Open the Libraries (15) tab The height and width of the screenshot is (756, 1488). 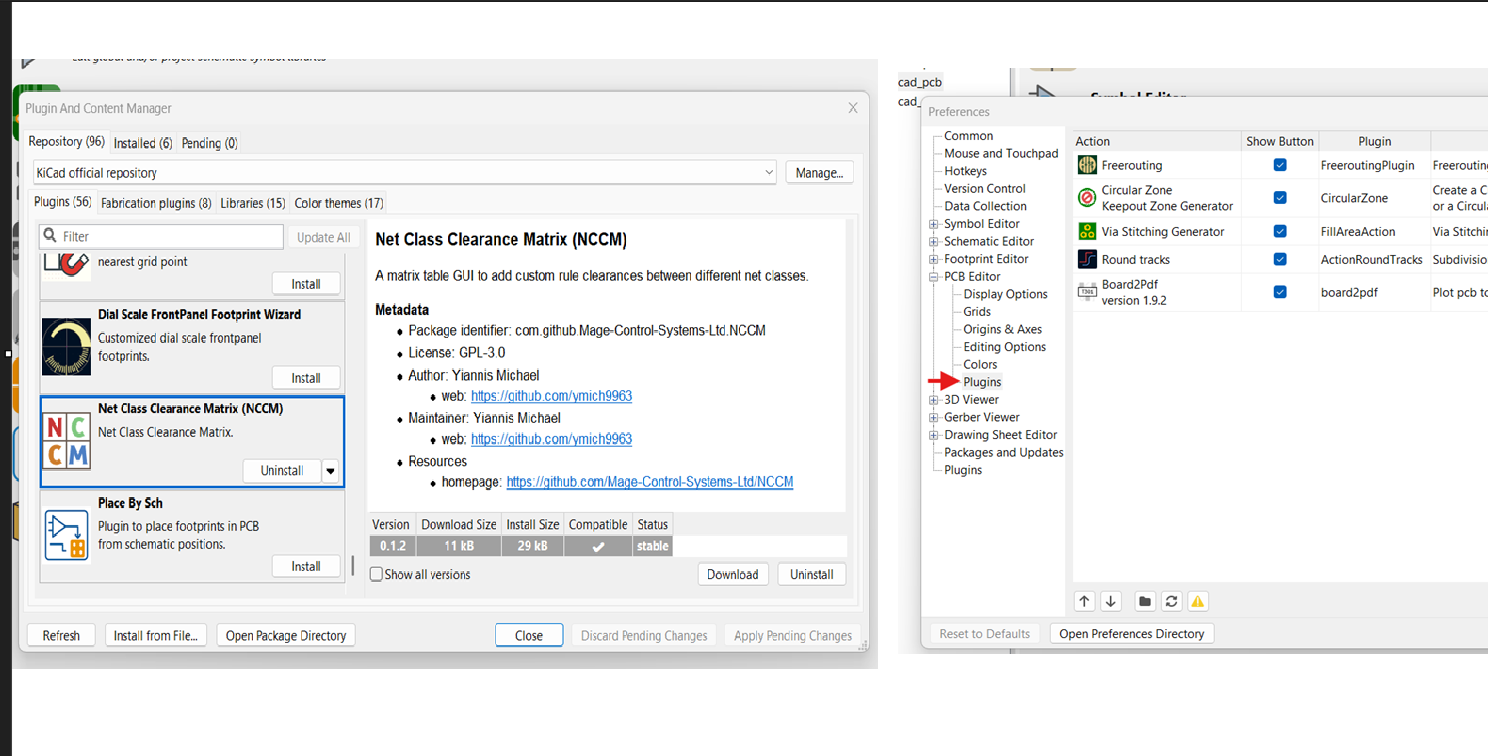tap(252, 203)
